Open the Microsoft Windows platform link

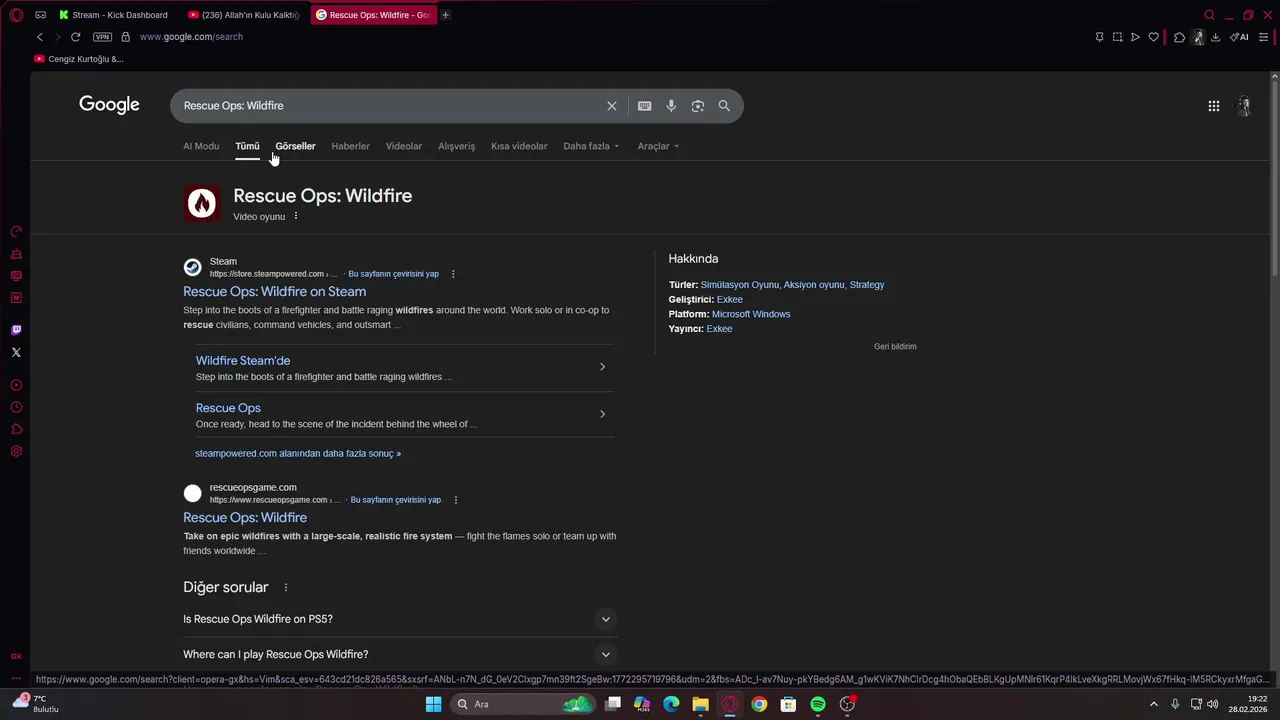click(x=751, y=314)
